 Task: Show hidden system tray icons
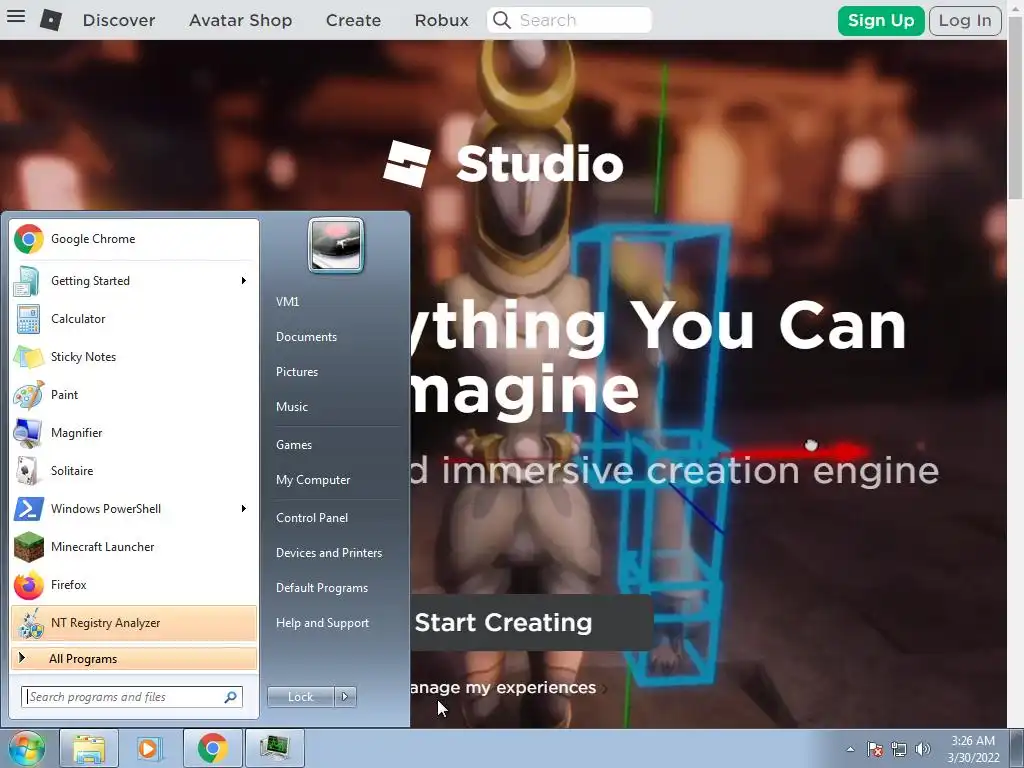(x=850, y=749)
